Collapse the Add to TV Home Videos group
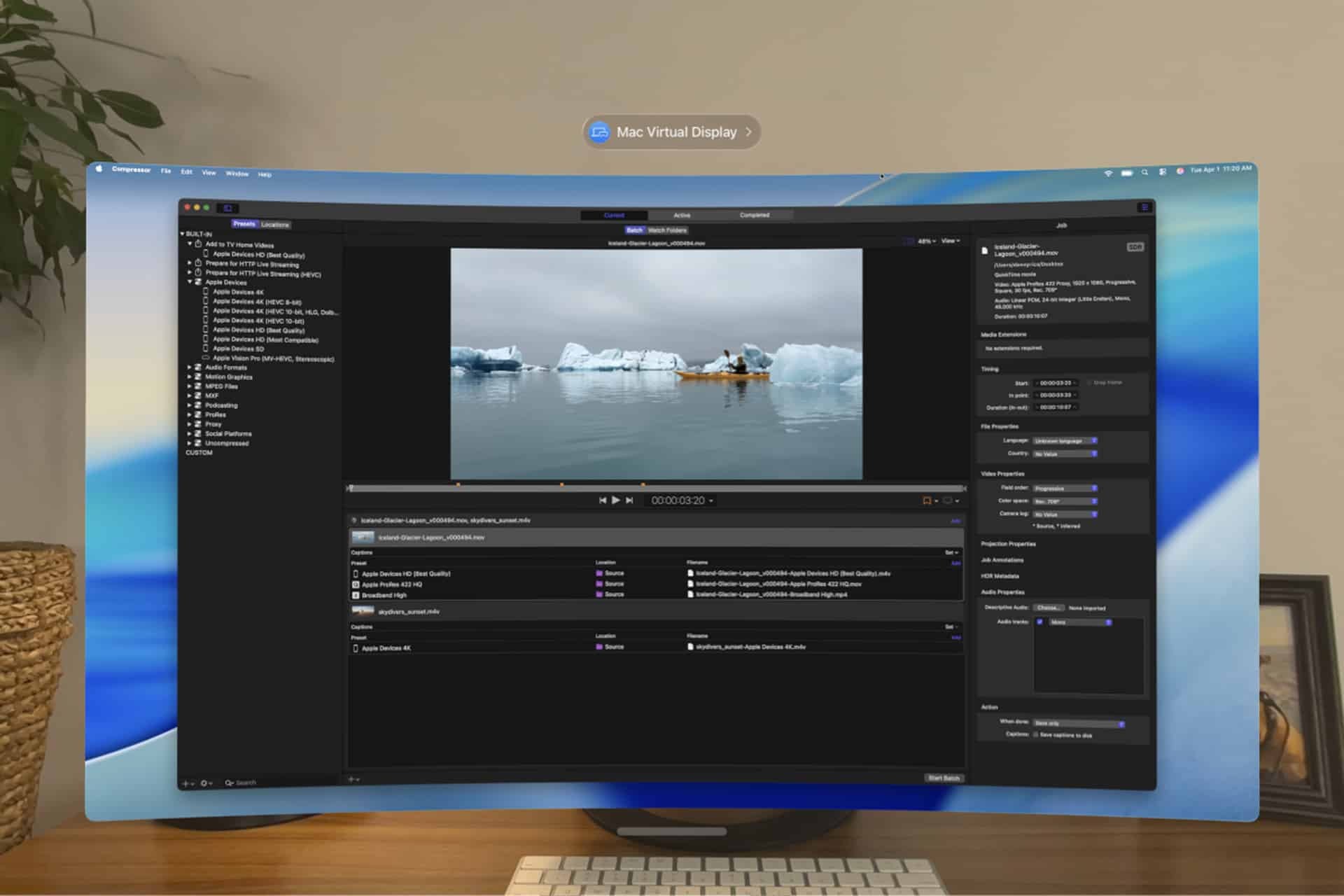 coord(190,244)
